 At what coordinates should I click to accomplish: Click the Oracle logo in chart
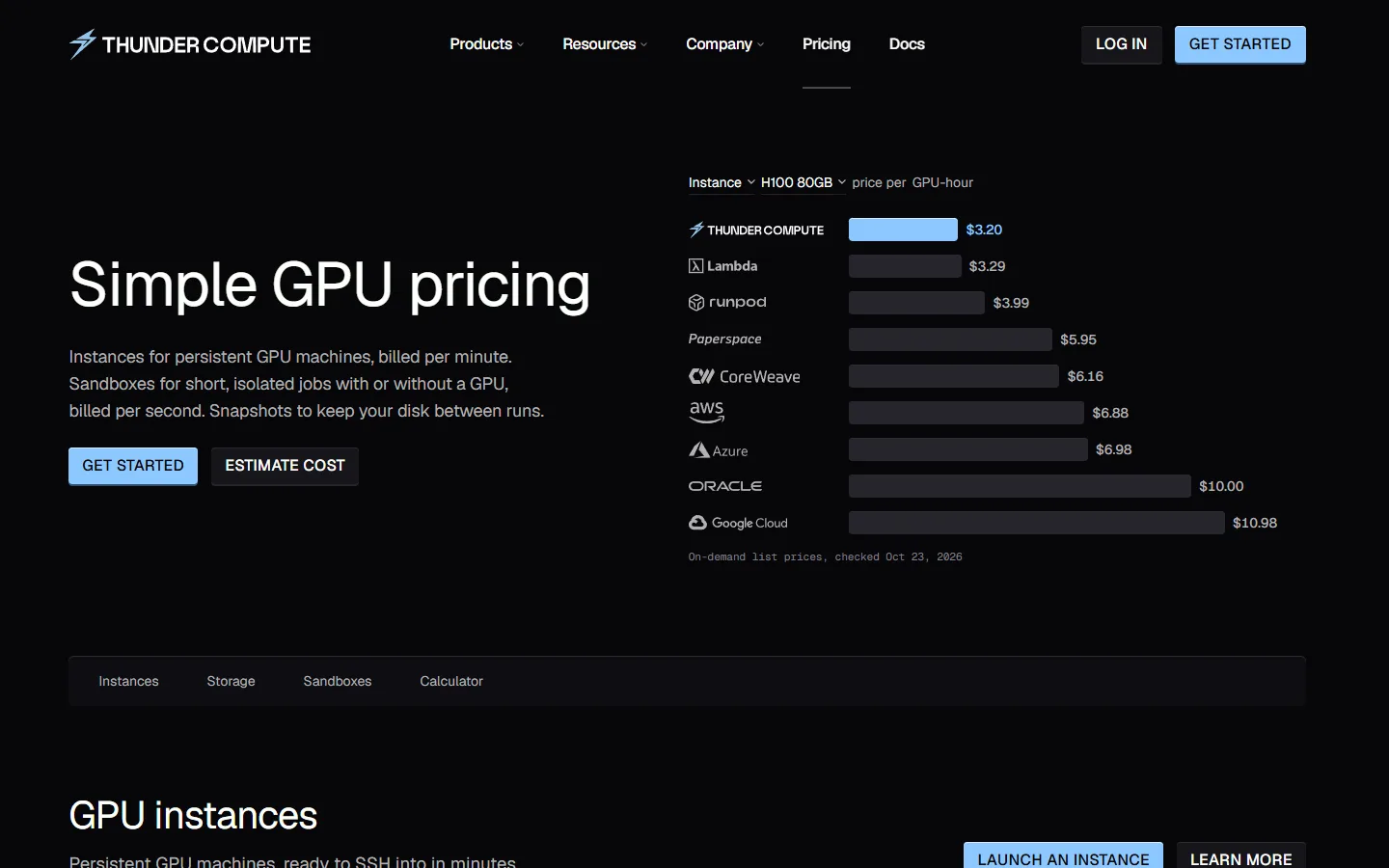pyautogui.click(x=725, y=486)
